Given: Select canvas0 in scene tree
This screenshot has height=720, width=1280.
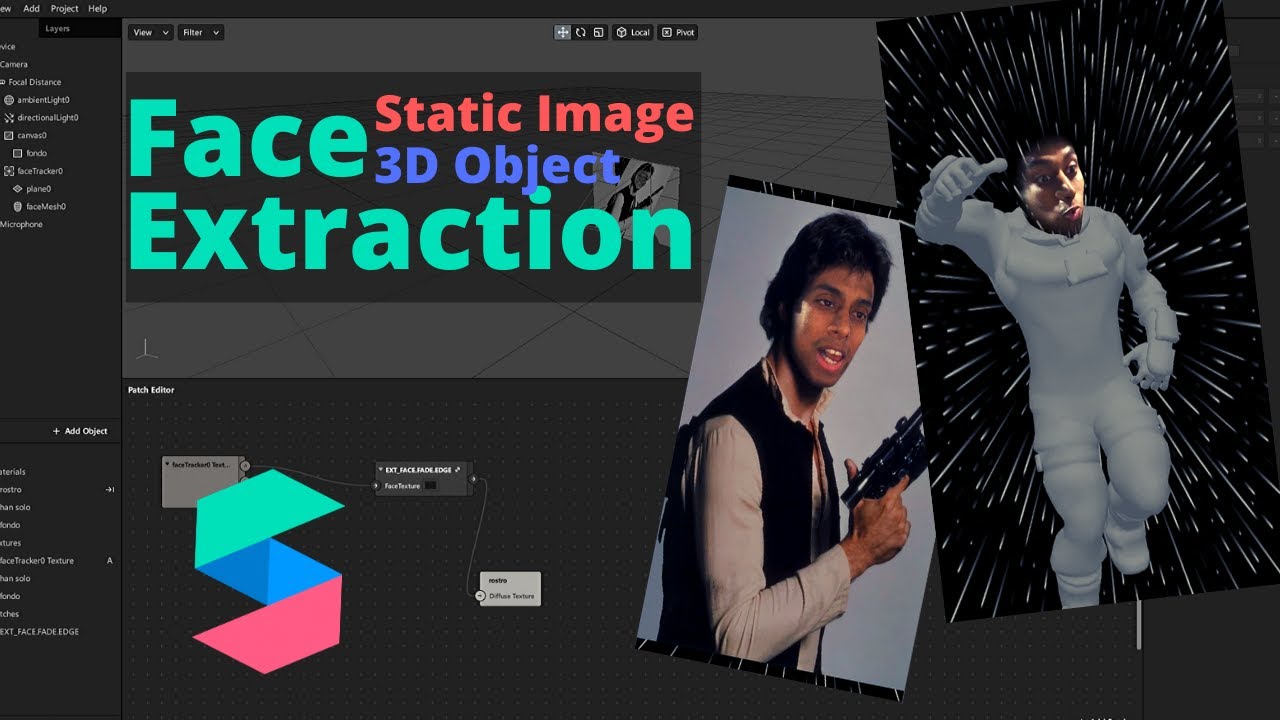Looking at the screenshot, I should pos(32,135).
